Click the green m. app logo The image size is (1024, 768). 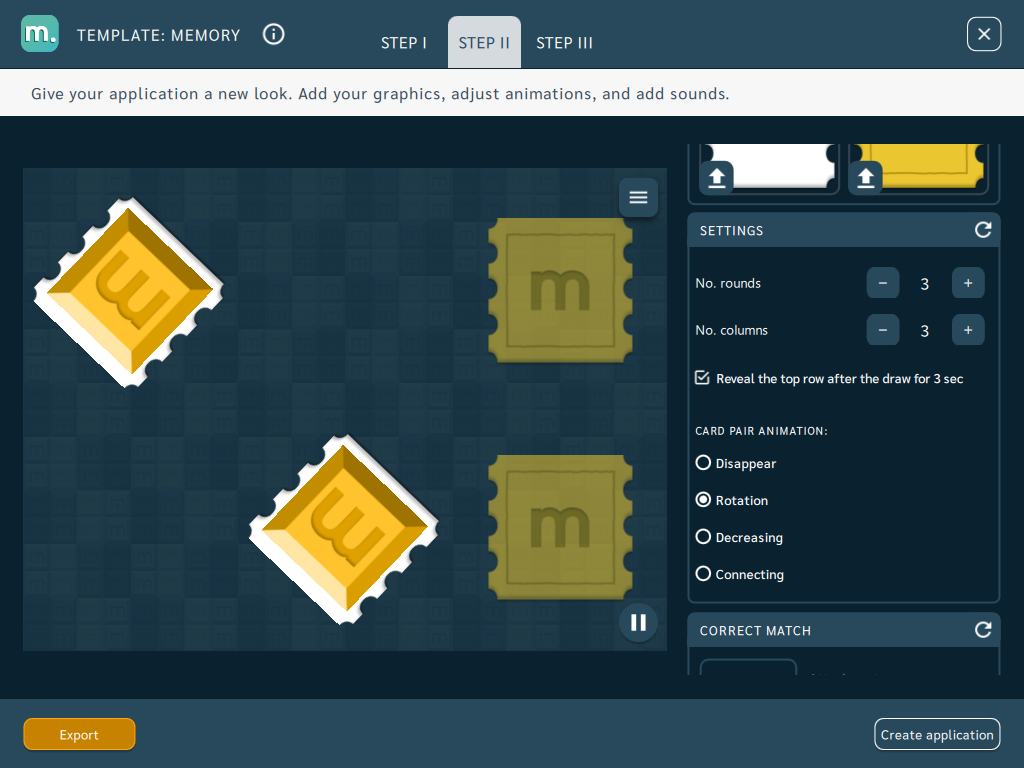(40, 34)
